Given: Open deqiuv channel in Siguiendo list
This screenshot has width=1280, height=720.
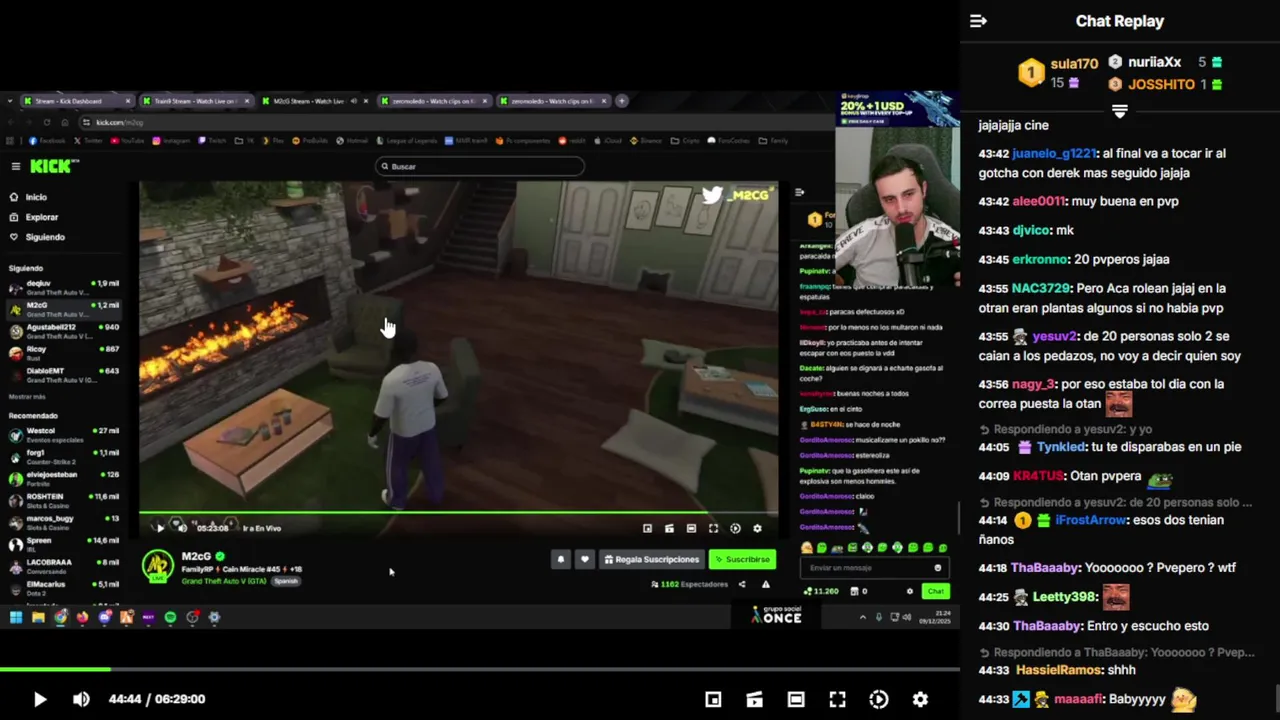Looking at the screenshot, I should tap(65, 287).
